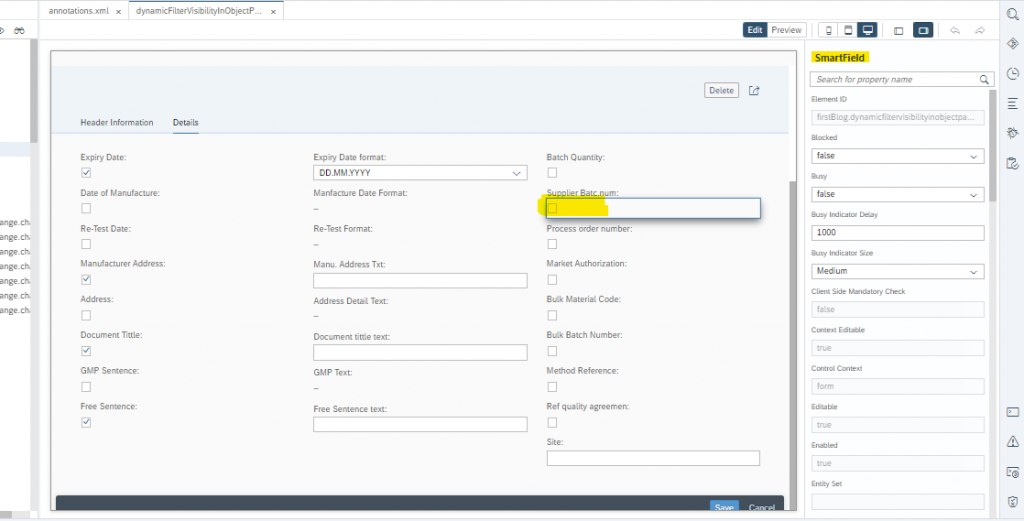Select the Details section tab
This screenshot has height=521, width=1024.
click(185, 123)
